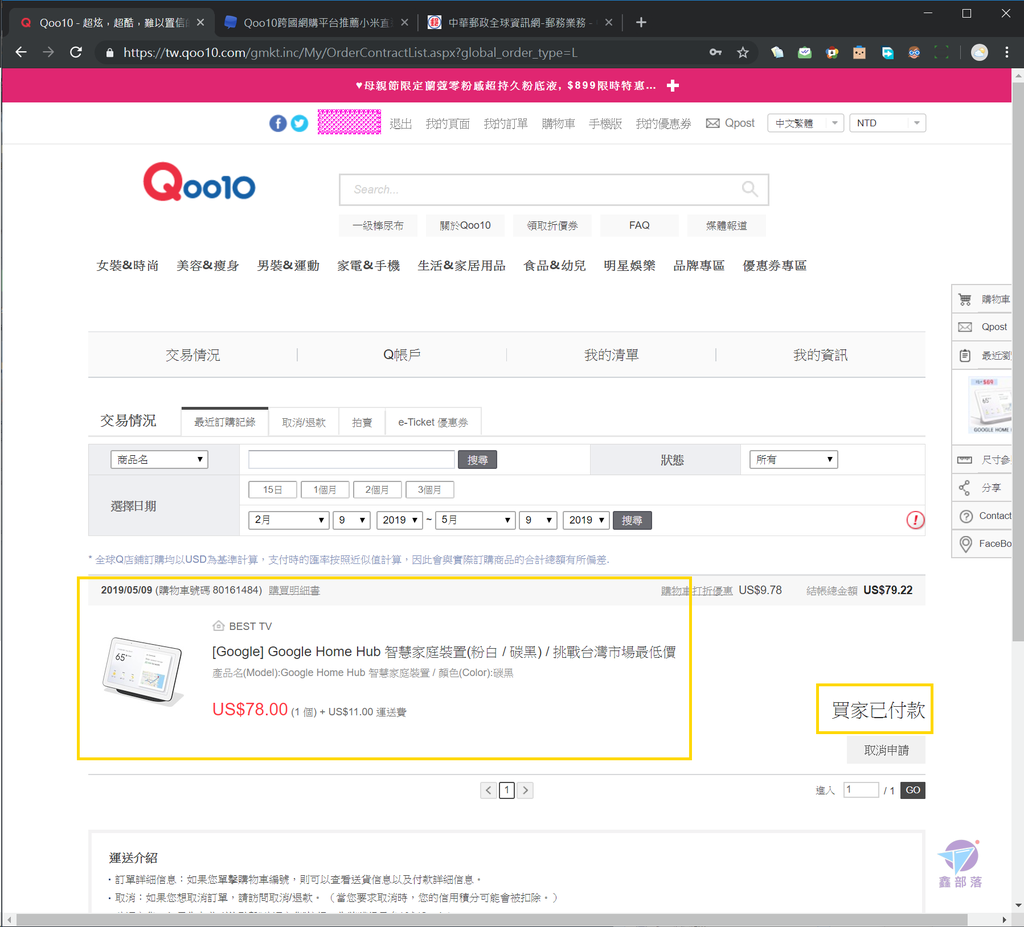Open start month 2月 dropdown
The image size is (1024, 927).
(x=288, y=520)
